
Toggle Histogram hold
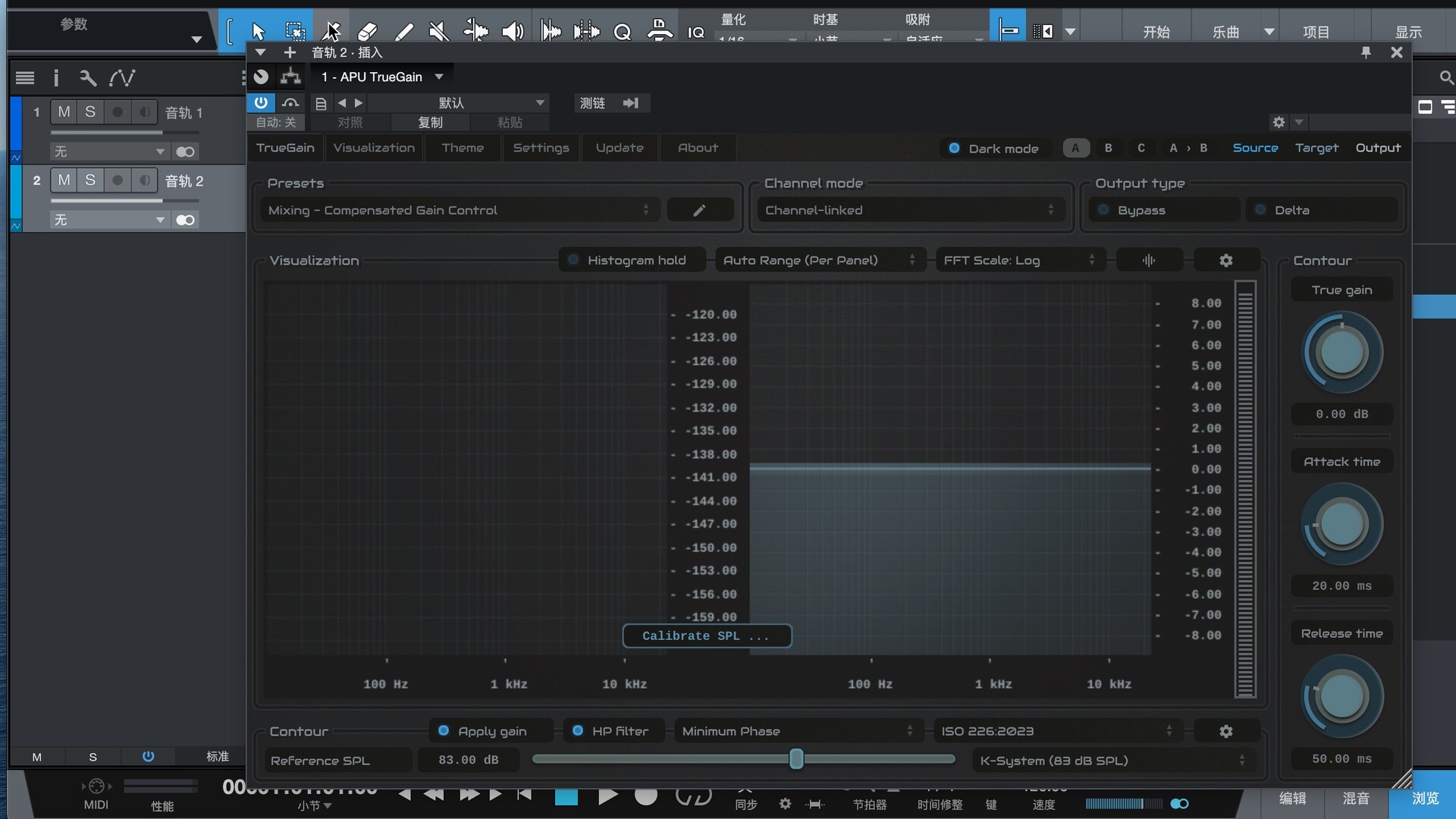click(632, 260)
